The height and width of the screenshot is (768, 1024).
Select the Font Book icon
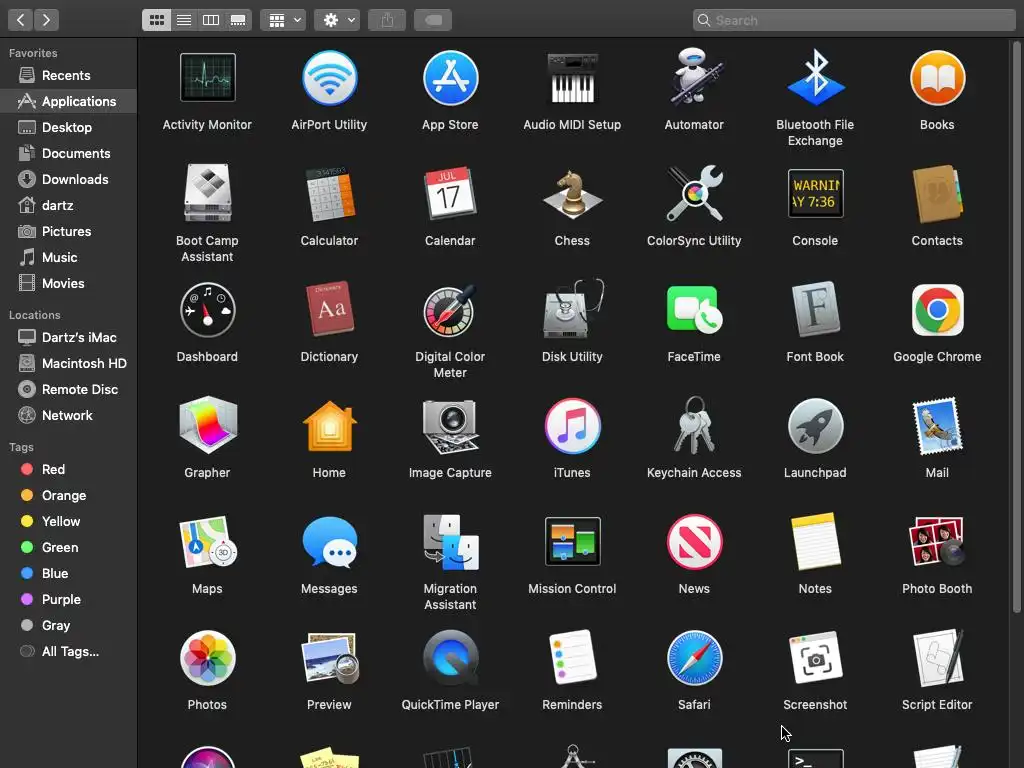click(x=816, y=309)
